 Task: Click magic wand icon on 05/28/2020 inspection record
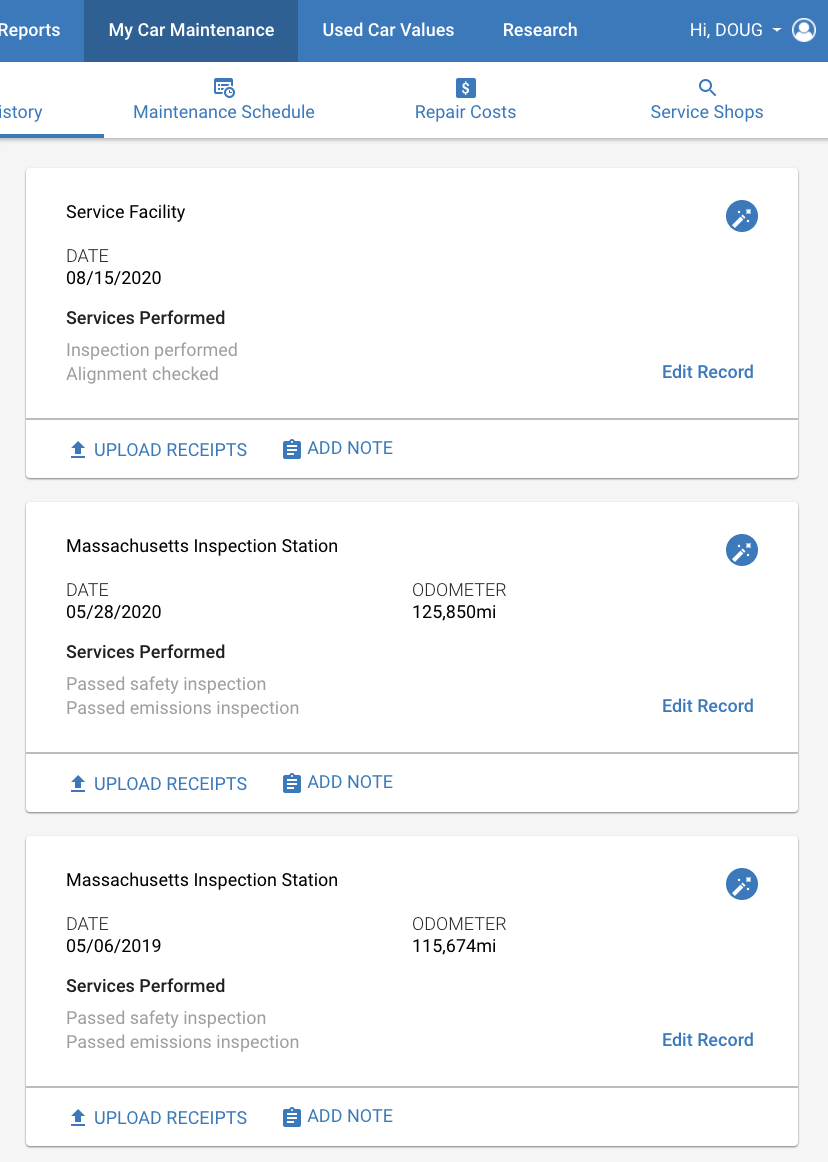point(741,551)
